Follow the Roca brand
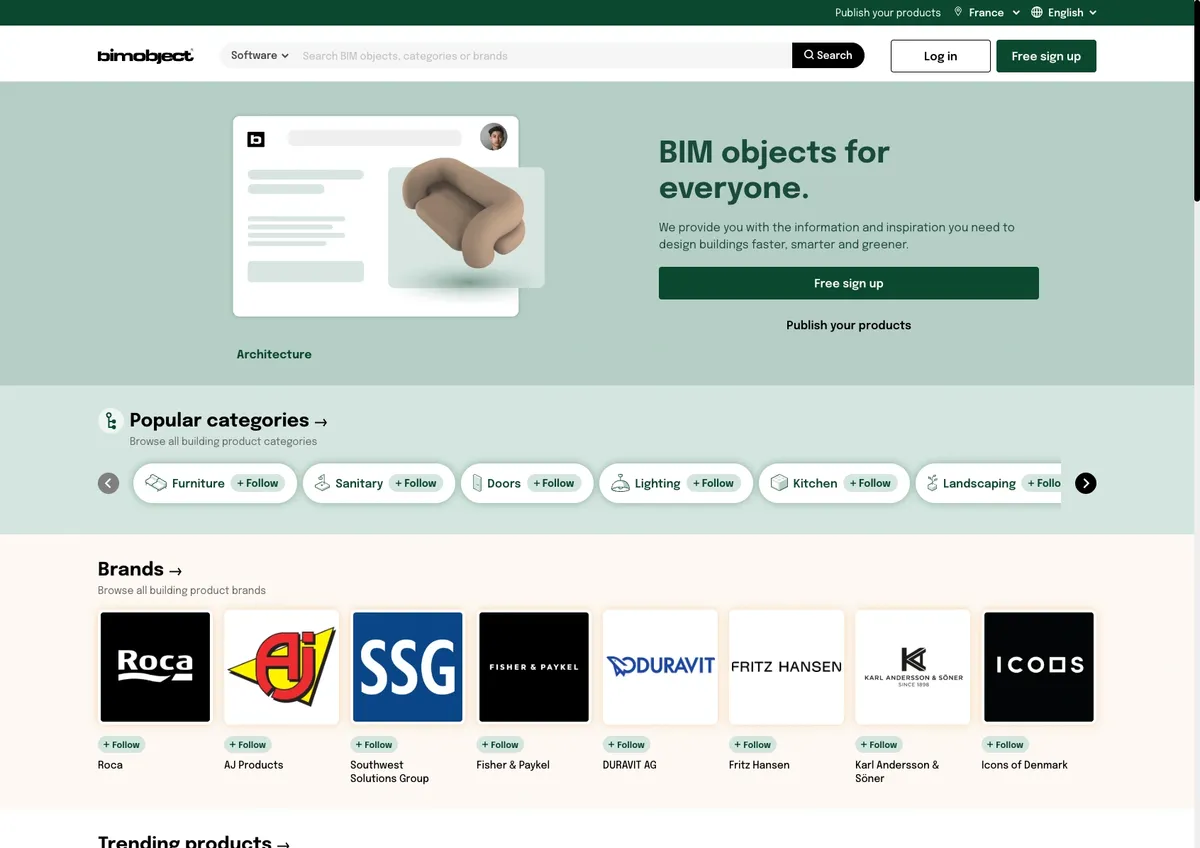This screenshot has height=848, width=1200. 121,744
